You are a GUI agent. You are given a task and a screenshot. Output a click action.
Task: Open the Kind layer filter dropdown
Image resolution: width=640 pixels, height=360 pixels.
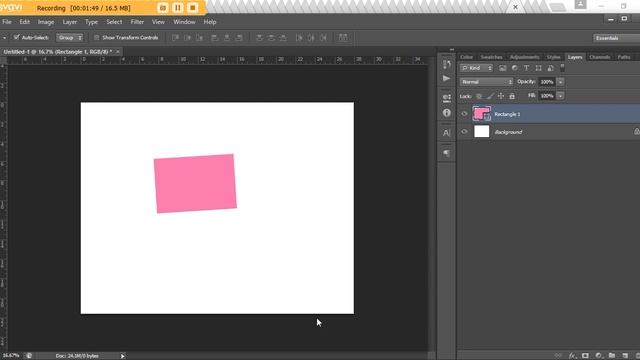(477, 68)
